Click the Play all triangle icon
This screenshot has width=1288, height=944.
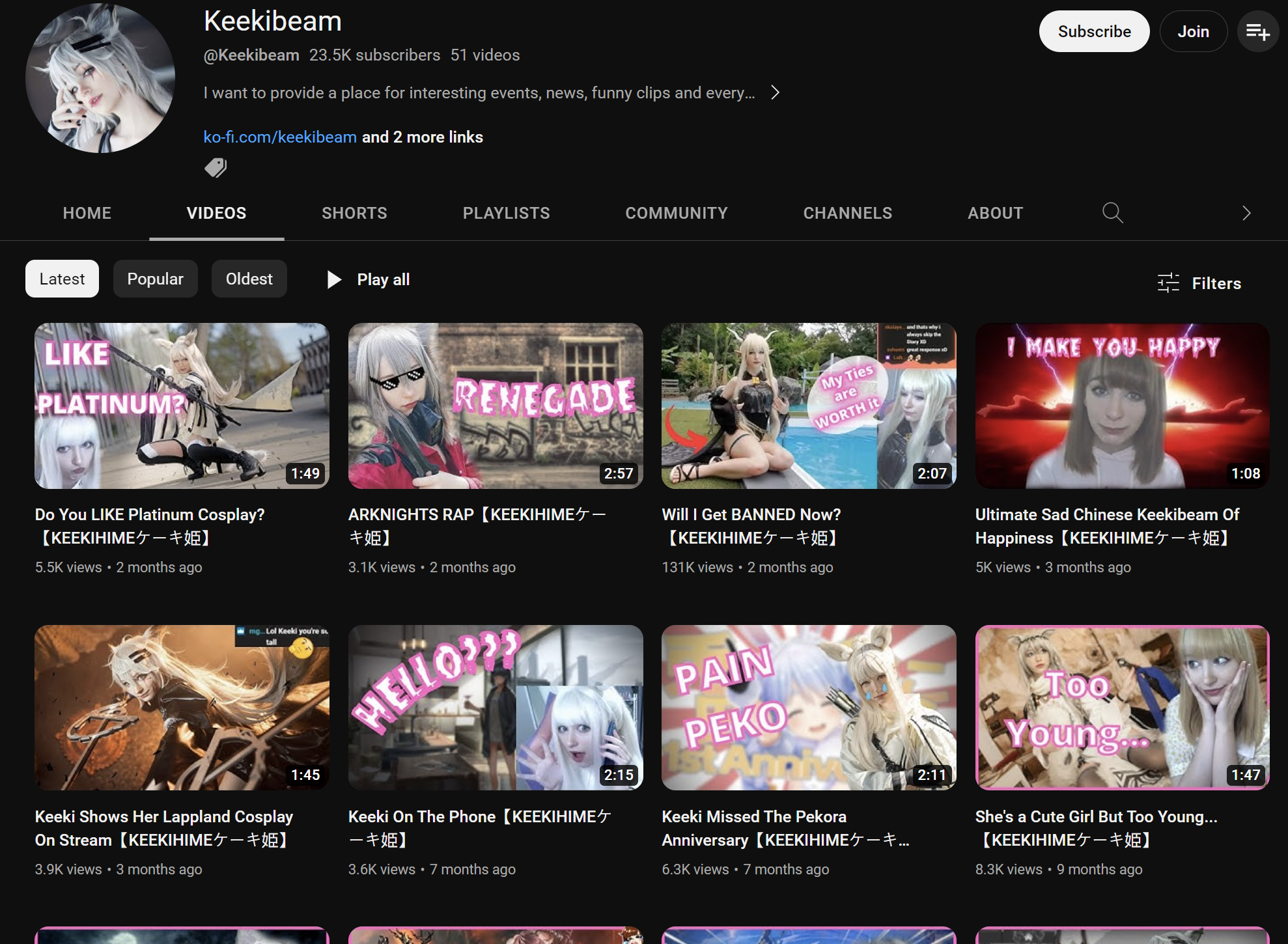click(x=334, y=279)
